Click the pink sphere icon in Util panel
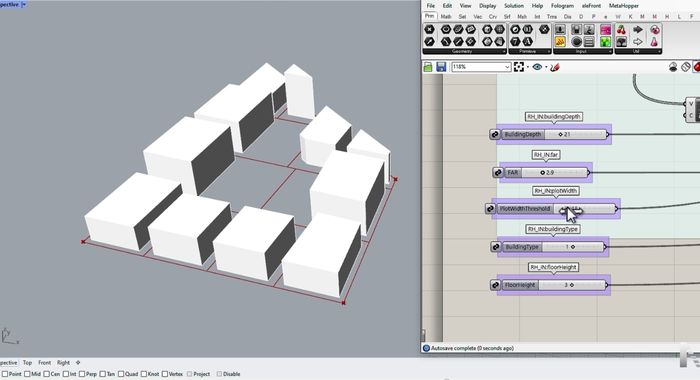Image resolution: width=700 pixels, height=380 pixels. click(654, 29)
